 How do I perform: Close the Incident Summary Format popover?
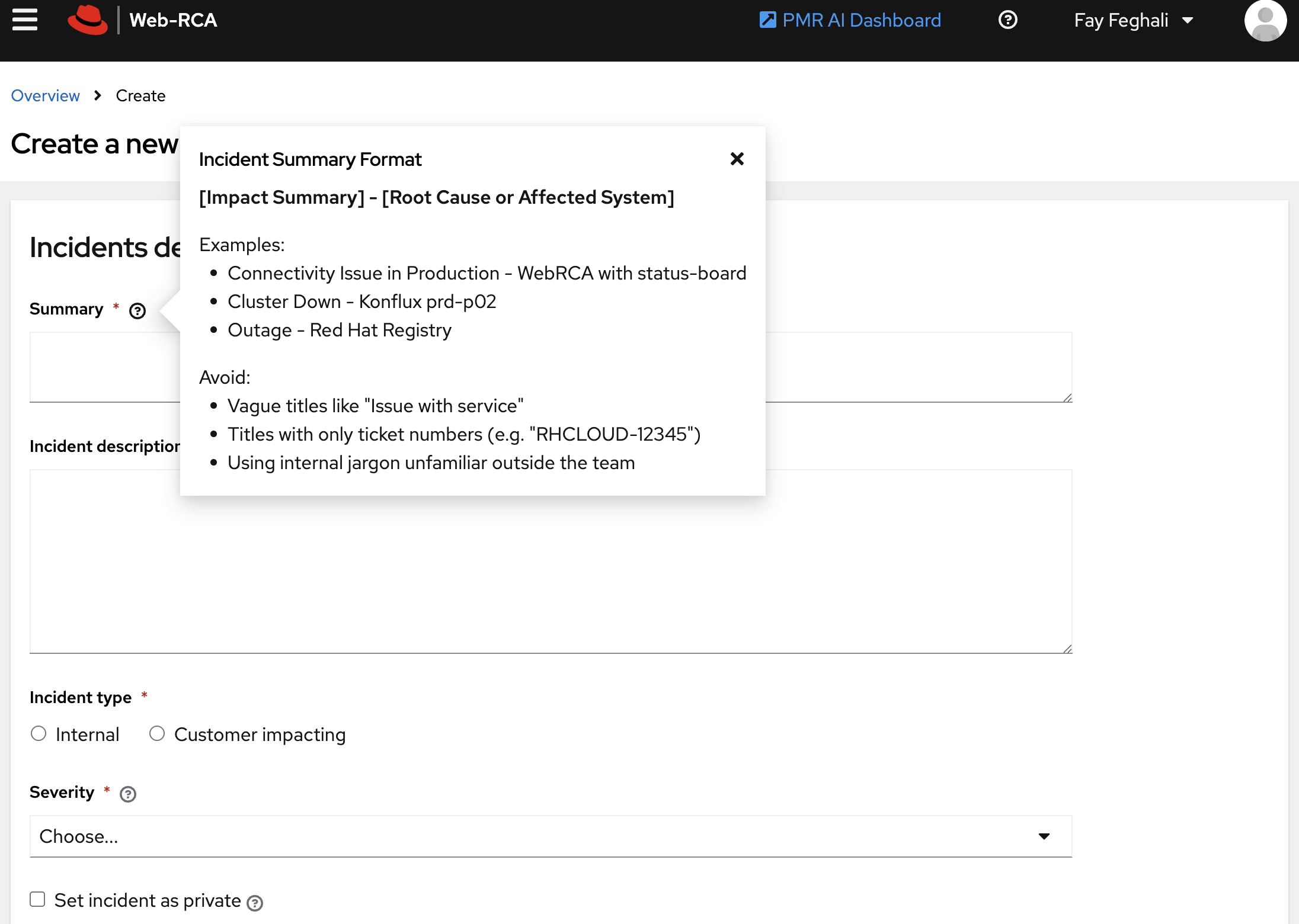[x=737, y=159]
